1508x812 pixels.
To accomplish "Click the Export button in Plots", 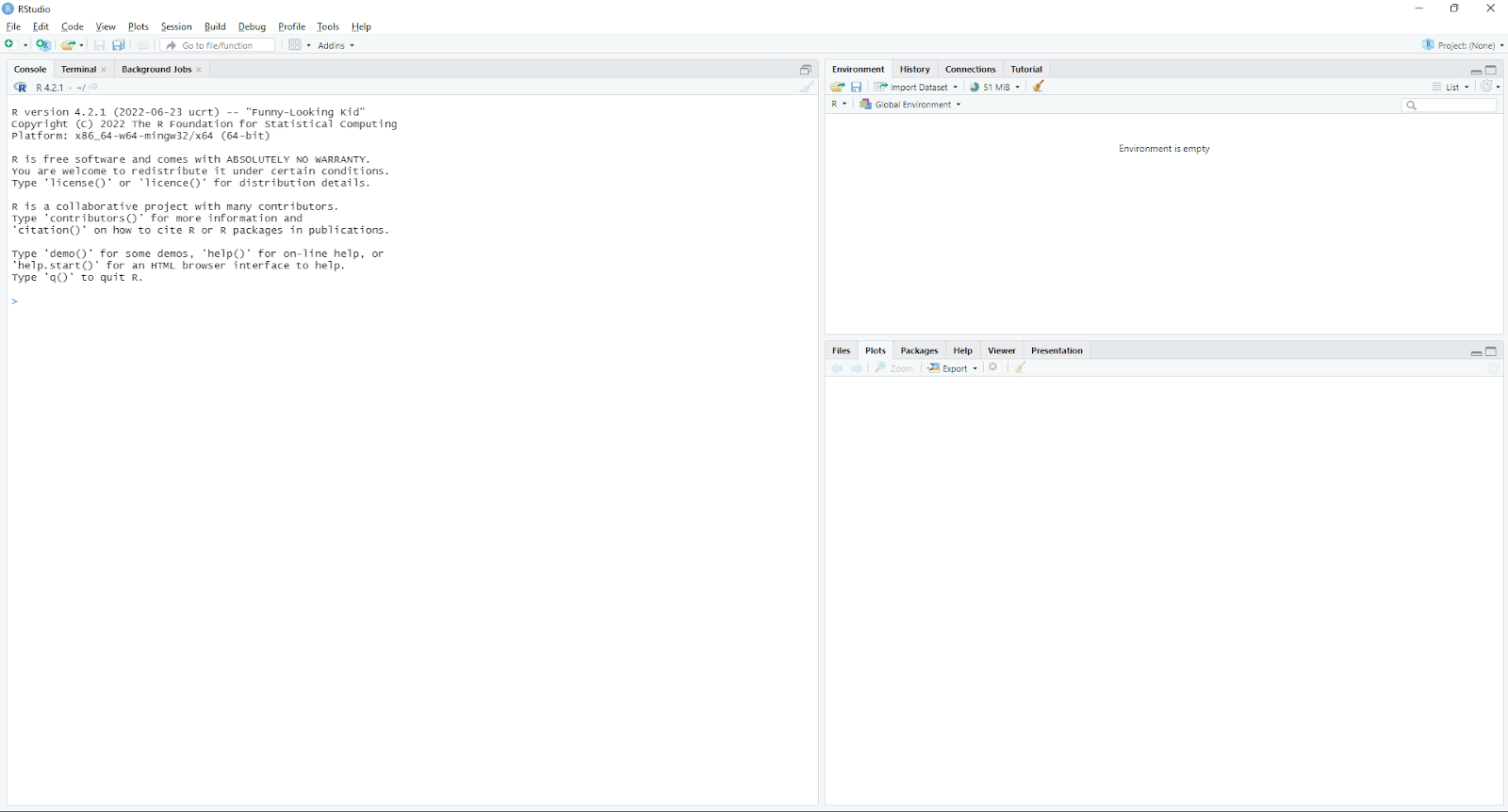I will click(x=953, y=368).
